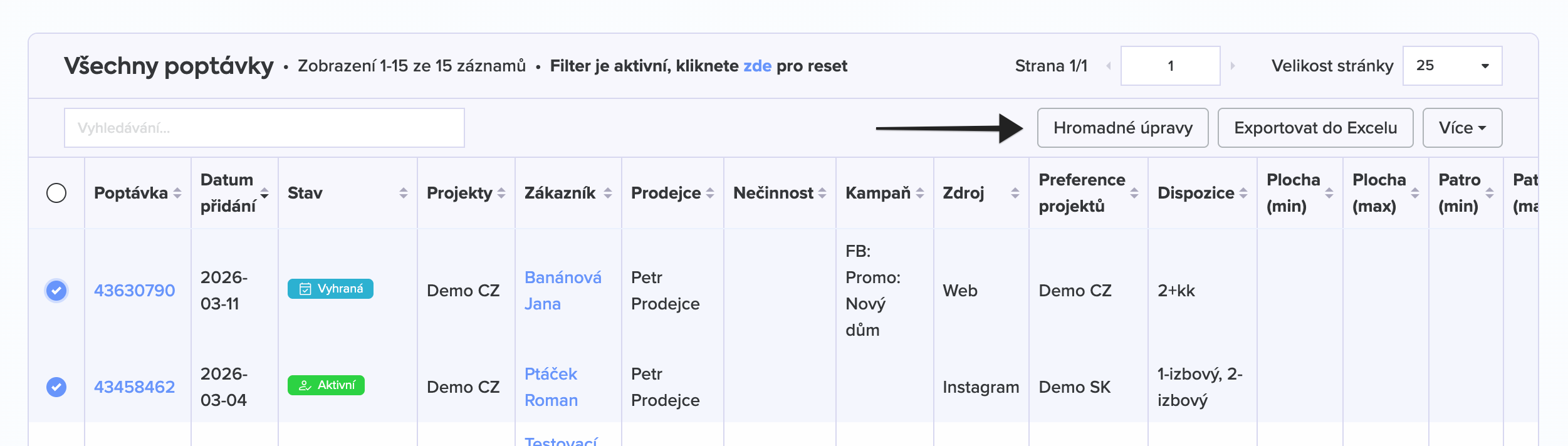Click the page number input box

1170,66
